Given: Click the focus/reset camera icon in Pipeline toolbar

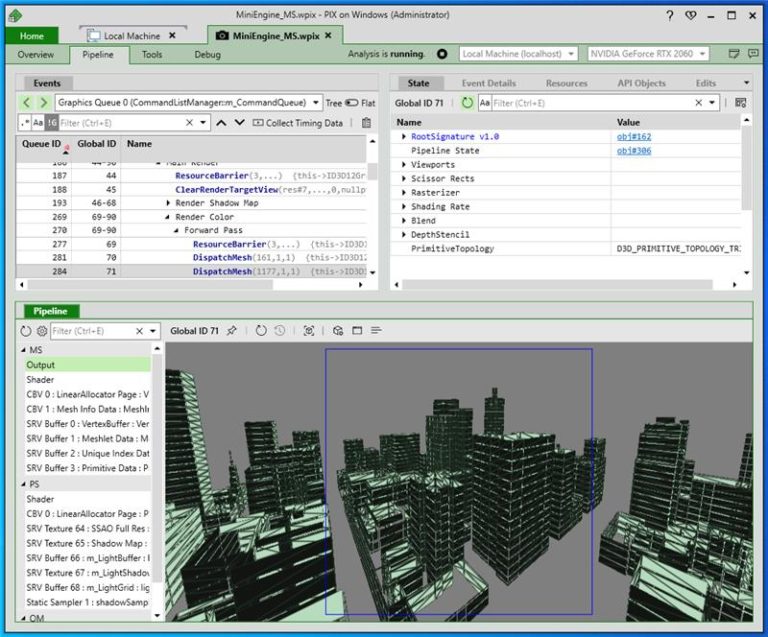Looking at the screenshot, I should 309,331.
